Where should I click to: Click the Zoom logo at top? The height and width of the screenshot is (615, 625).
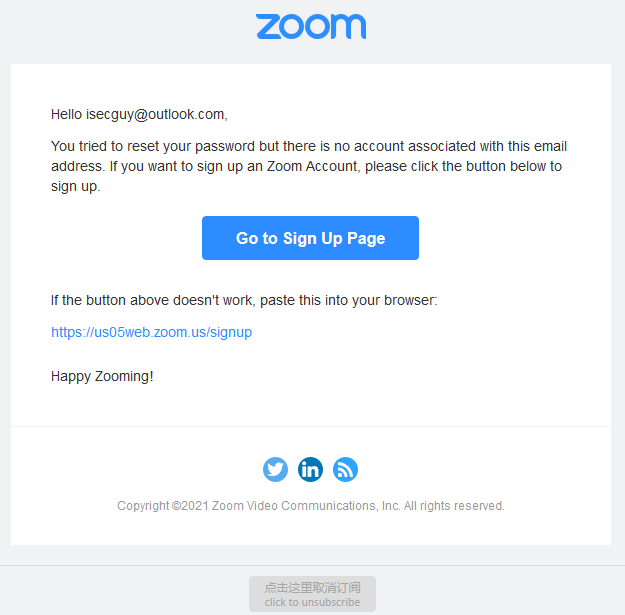click(x=311, y=26)
